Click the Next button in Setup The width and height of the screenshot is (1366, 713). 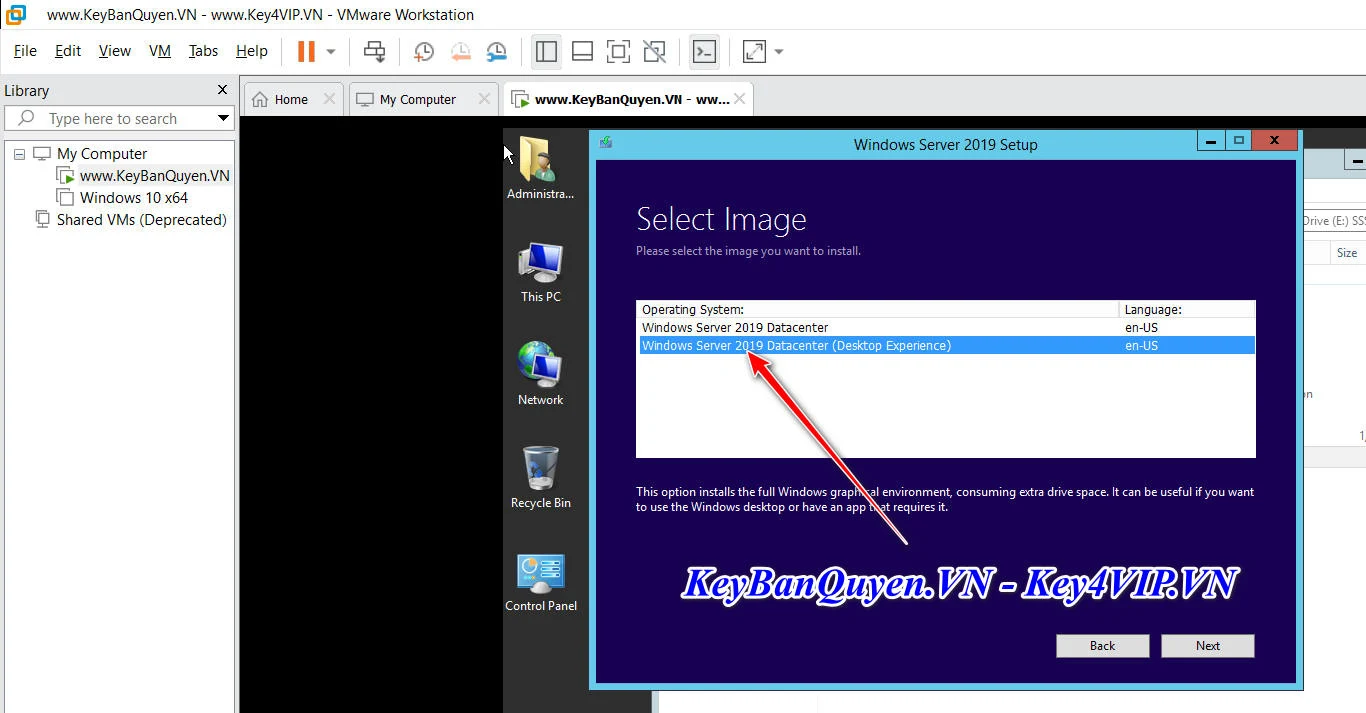coord(1208,646)
